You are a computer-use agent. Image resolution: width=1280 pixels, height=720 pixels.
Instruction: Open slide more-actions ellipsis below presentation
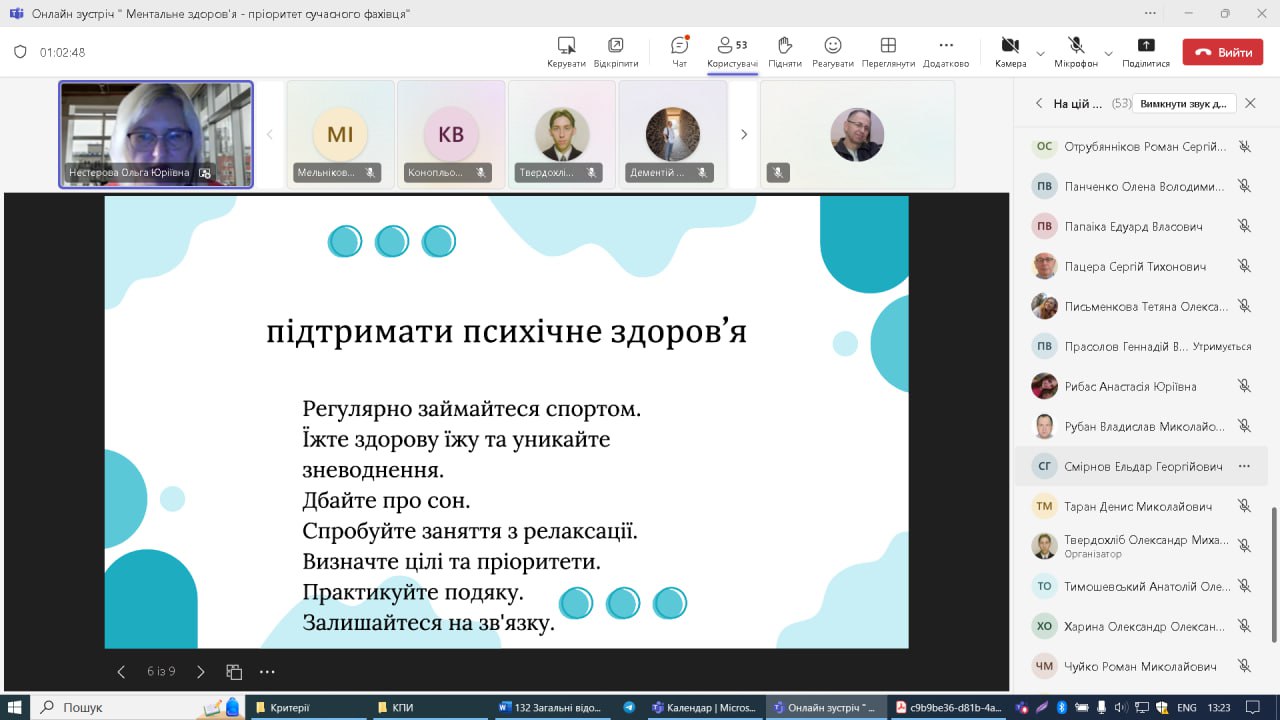coord(267,672)
